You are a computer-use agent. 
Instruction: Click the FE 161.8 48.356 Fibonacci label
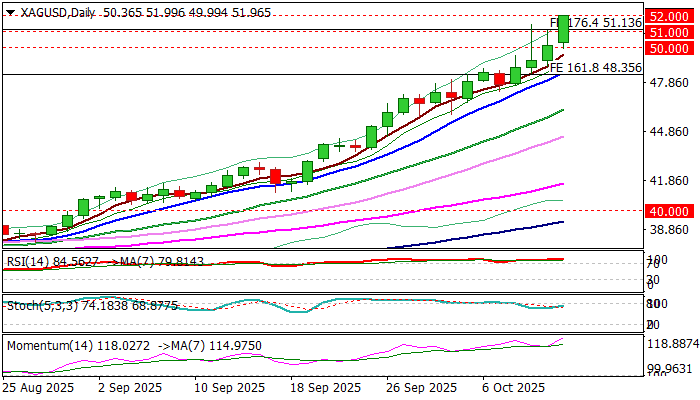[595, 67]
